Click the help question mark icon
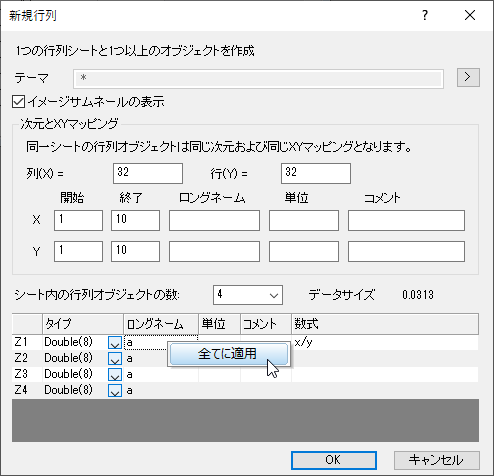 [425, 15]
